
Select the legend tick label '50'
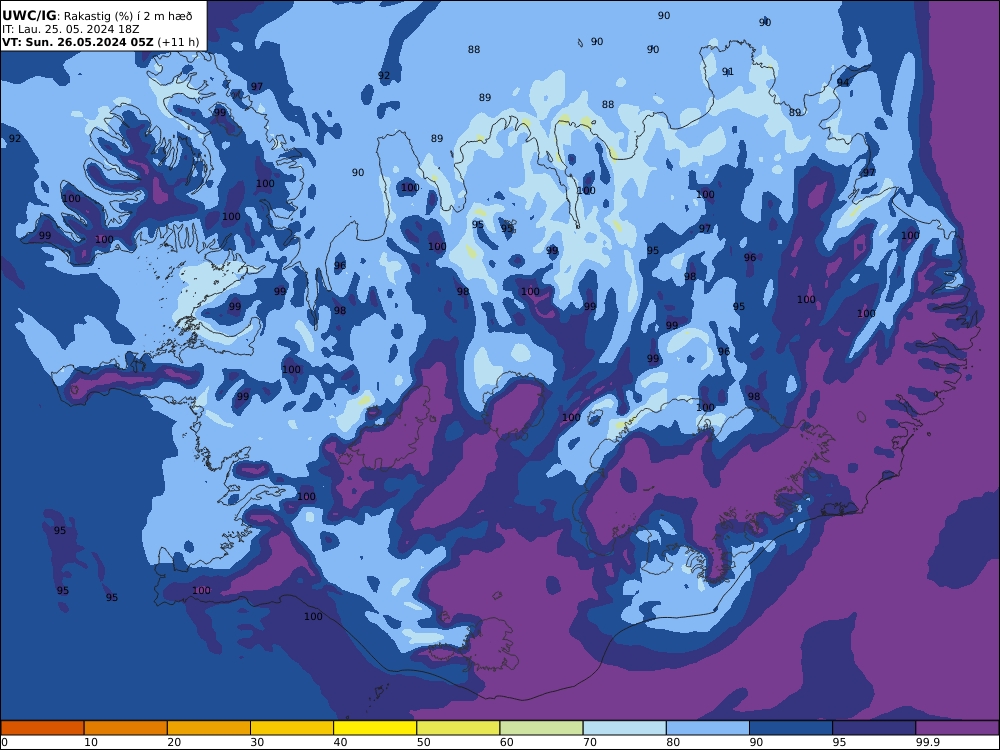[423, 742]
